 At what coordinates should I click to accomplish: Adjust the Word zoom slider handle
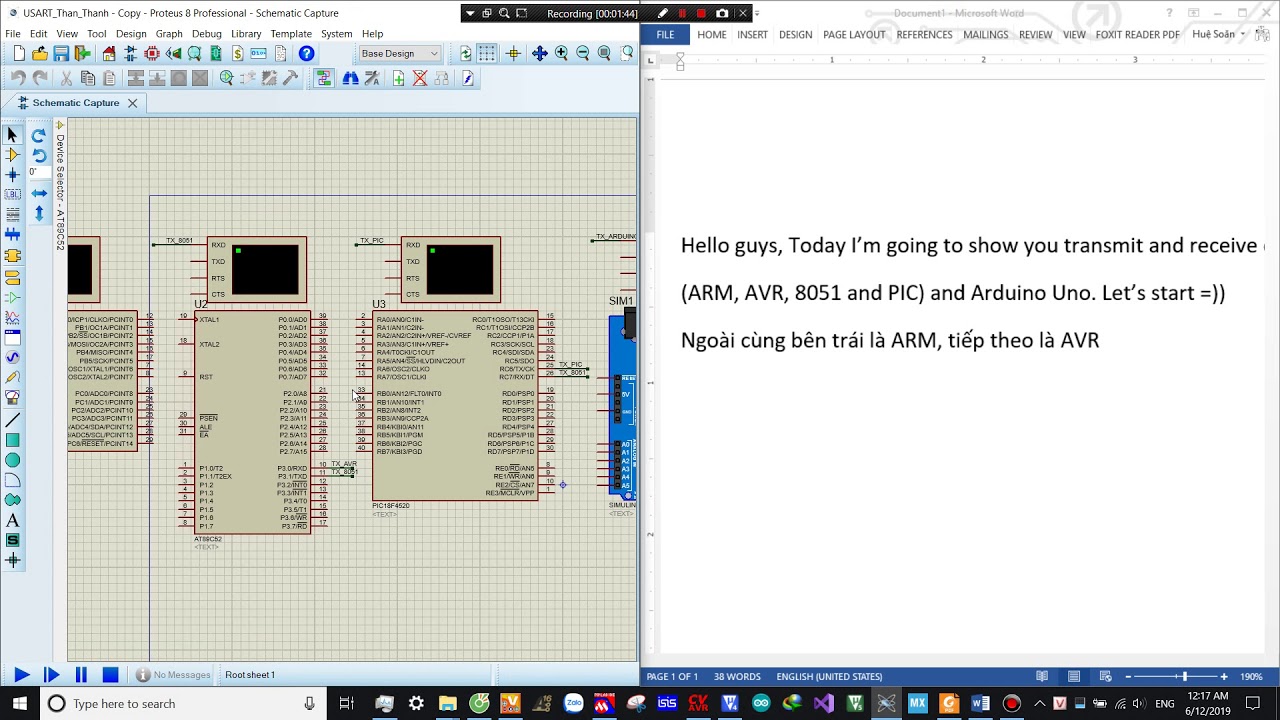(1185, 677)
